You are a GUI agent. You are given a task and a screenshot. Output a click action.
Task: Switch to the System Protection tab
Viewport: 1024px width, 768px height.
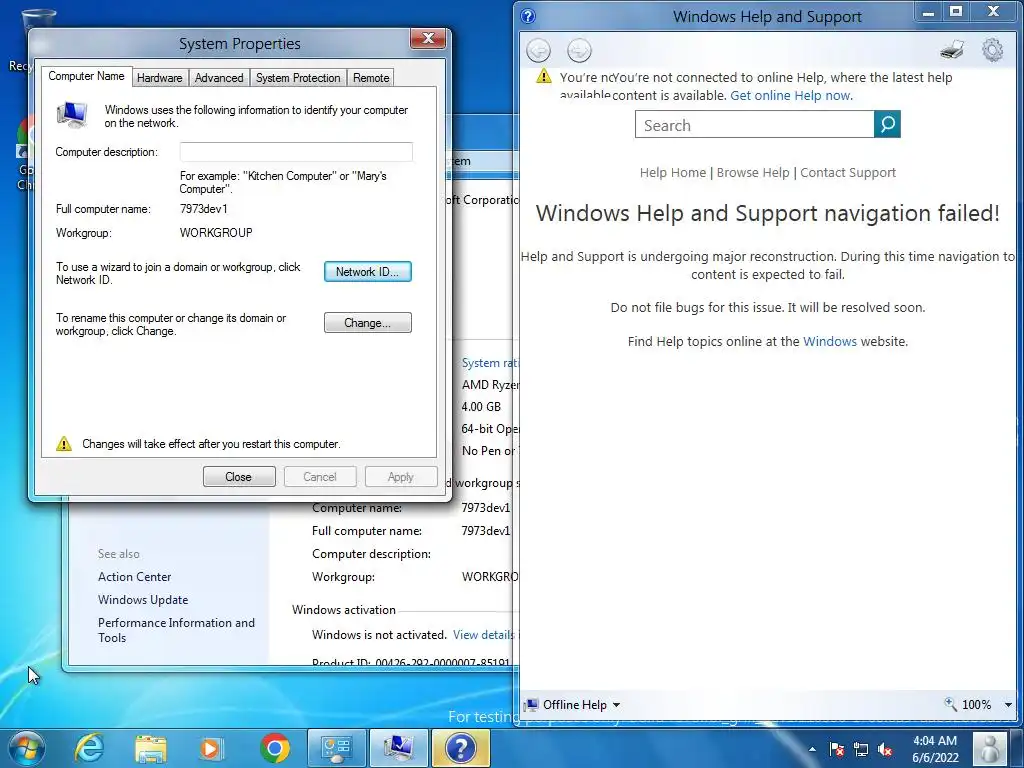(298, 78)
